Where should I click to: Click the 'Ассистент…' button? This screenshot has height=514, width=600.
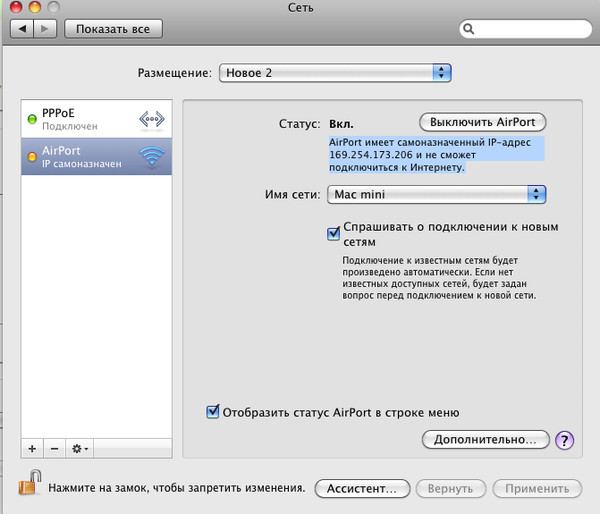(363, 489)
